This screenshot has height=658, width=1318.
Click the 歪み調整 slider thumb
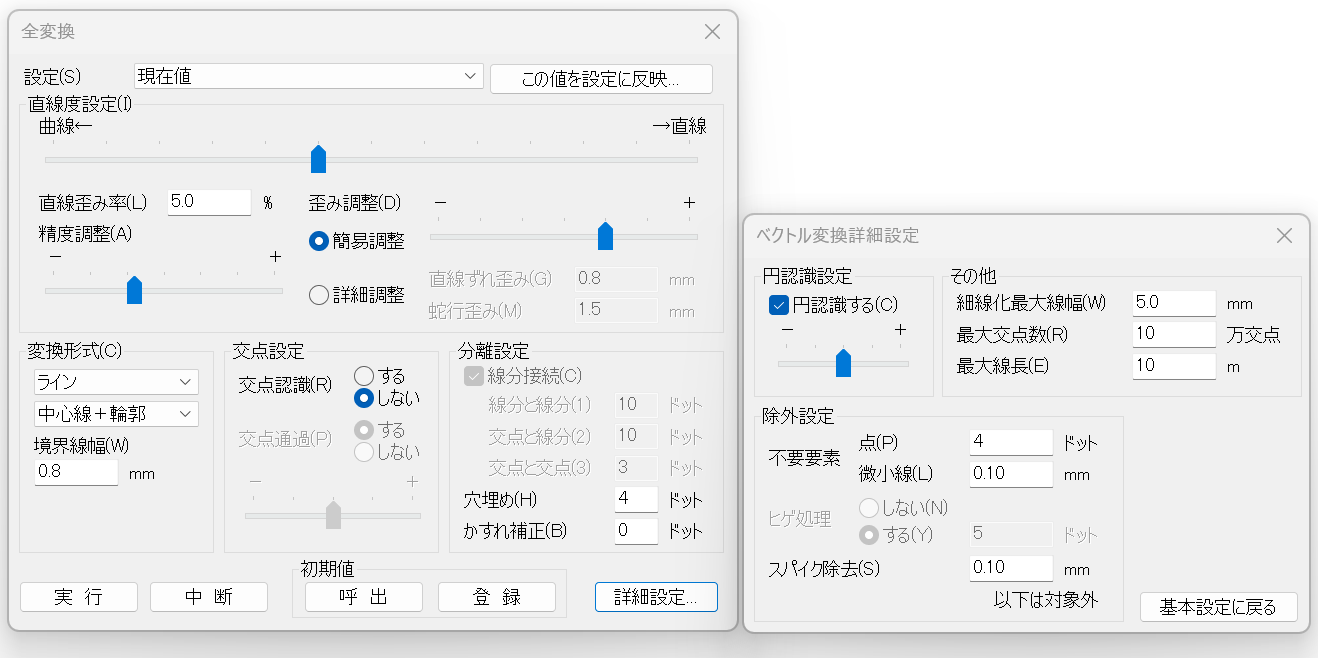point(605,237)
